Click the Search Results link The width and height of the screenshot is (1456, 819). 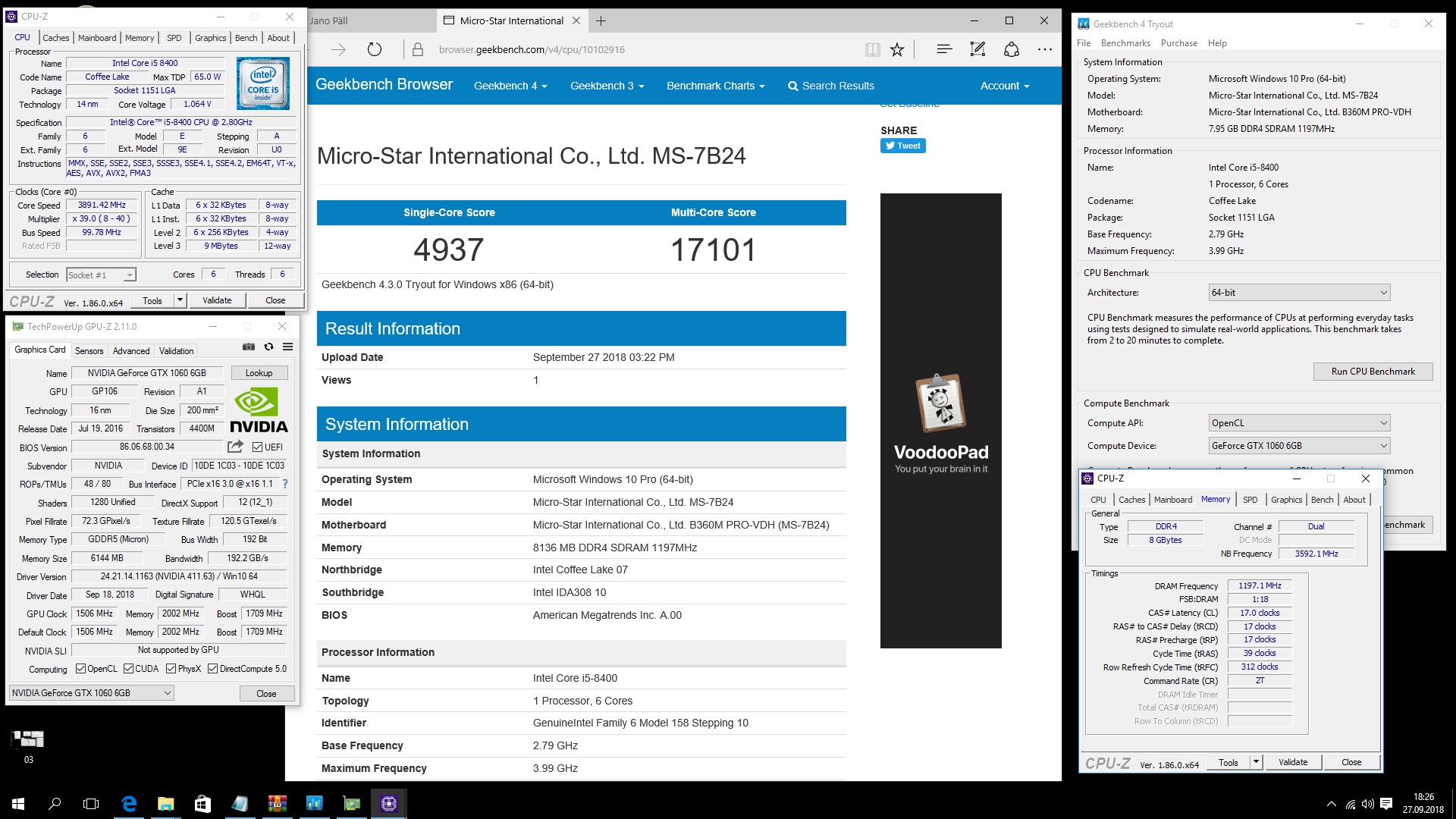point(831,86)
